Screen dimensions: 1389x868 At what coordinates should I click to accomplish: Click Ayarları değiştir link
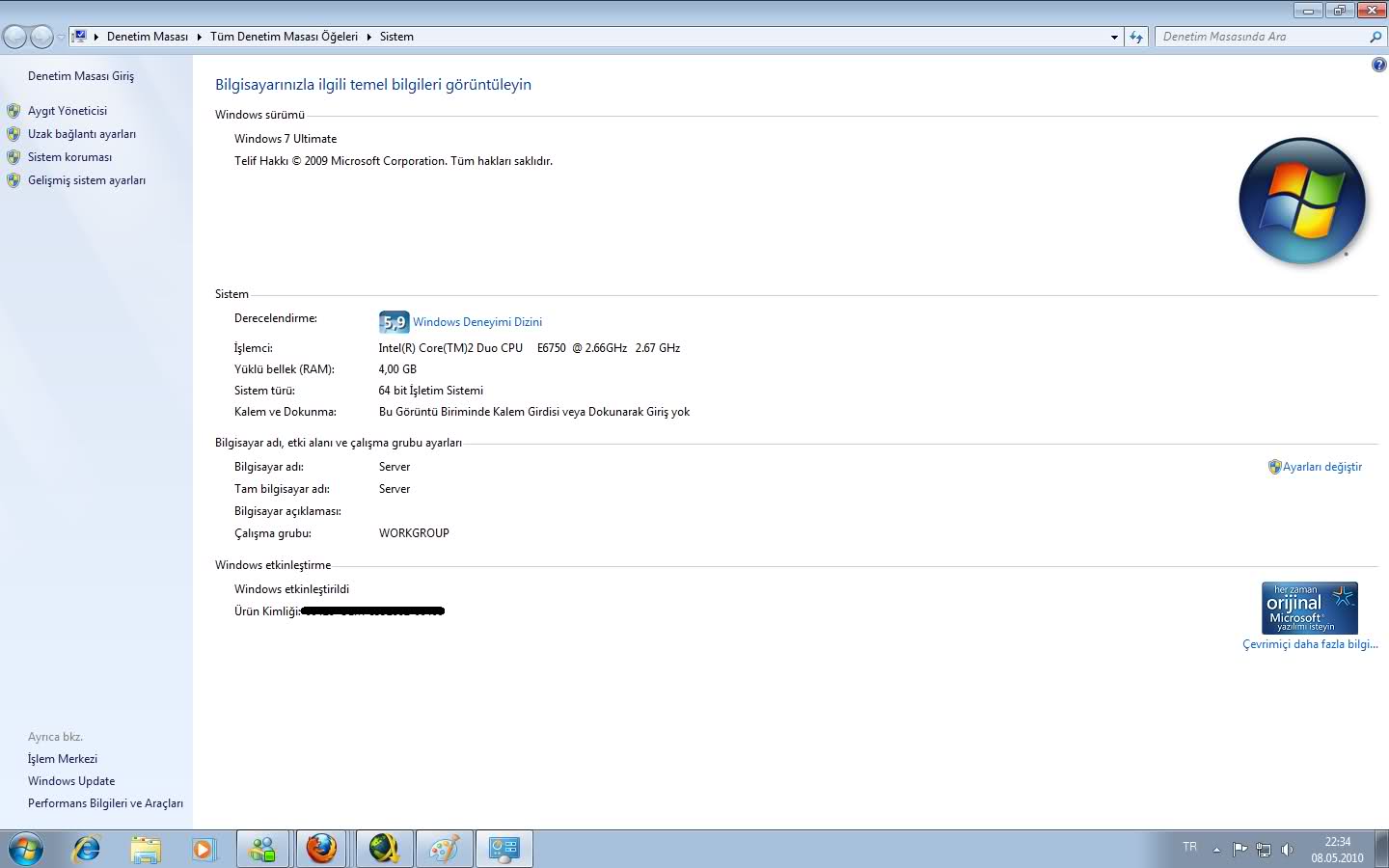pos(1322,467)
